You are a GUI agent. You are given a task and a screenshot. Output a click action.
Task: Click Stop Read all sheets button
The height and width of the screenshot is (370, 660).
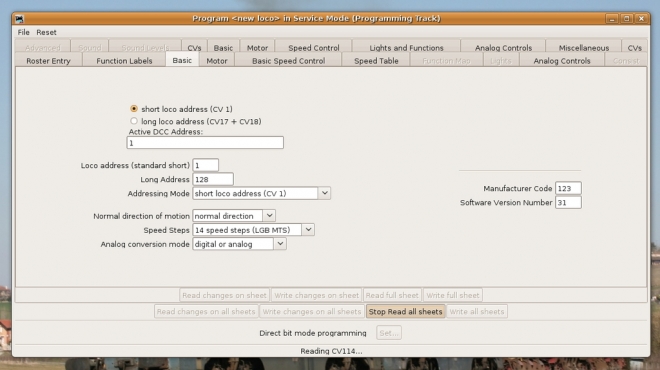[405, 311]
